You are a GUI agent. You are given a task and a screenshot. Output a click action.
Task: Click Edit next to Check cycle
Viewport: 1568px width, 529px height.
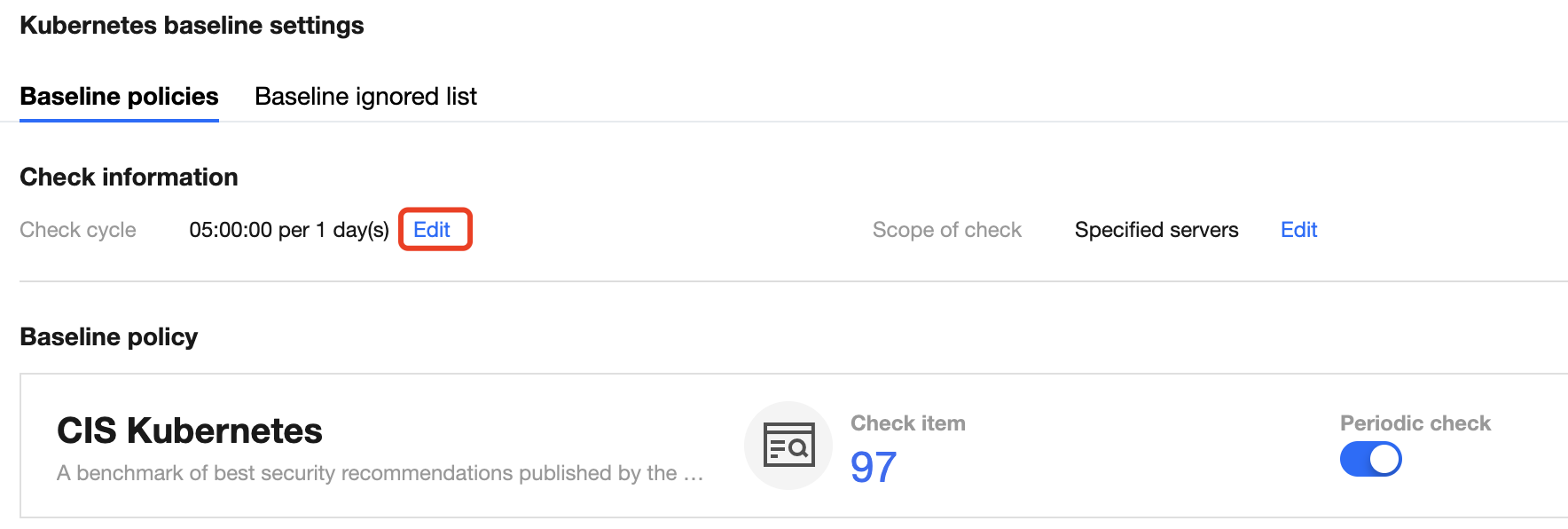pos(432,230)
